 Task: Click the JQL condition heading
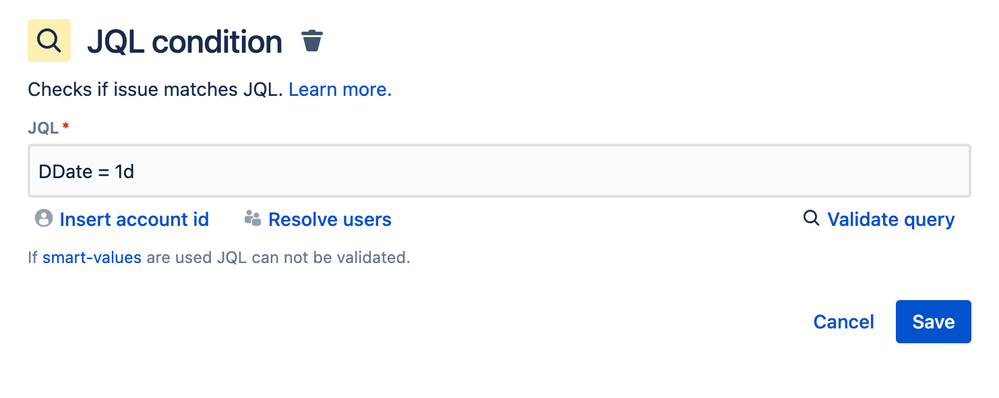pyautogui.click(x=185, y=42)
